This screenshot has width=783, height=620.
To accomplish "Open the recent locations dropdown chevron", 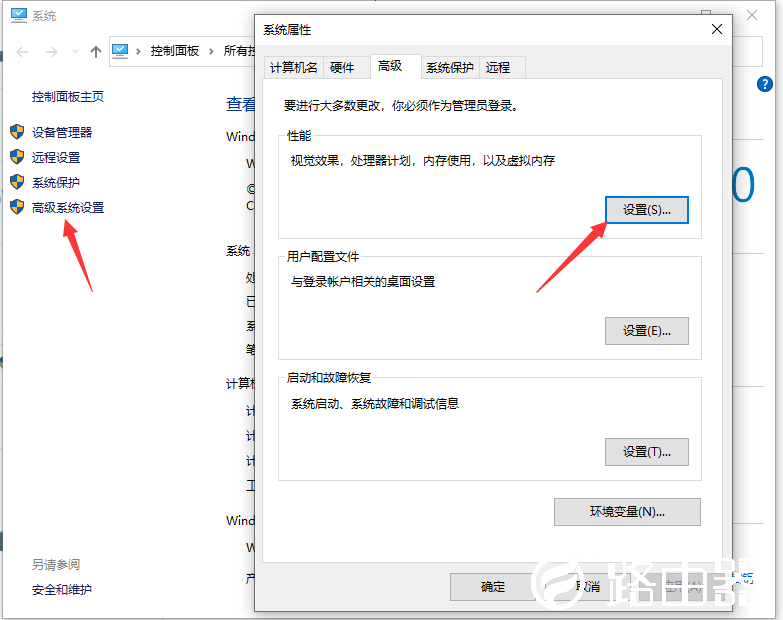I will [x=75, y=51].
